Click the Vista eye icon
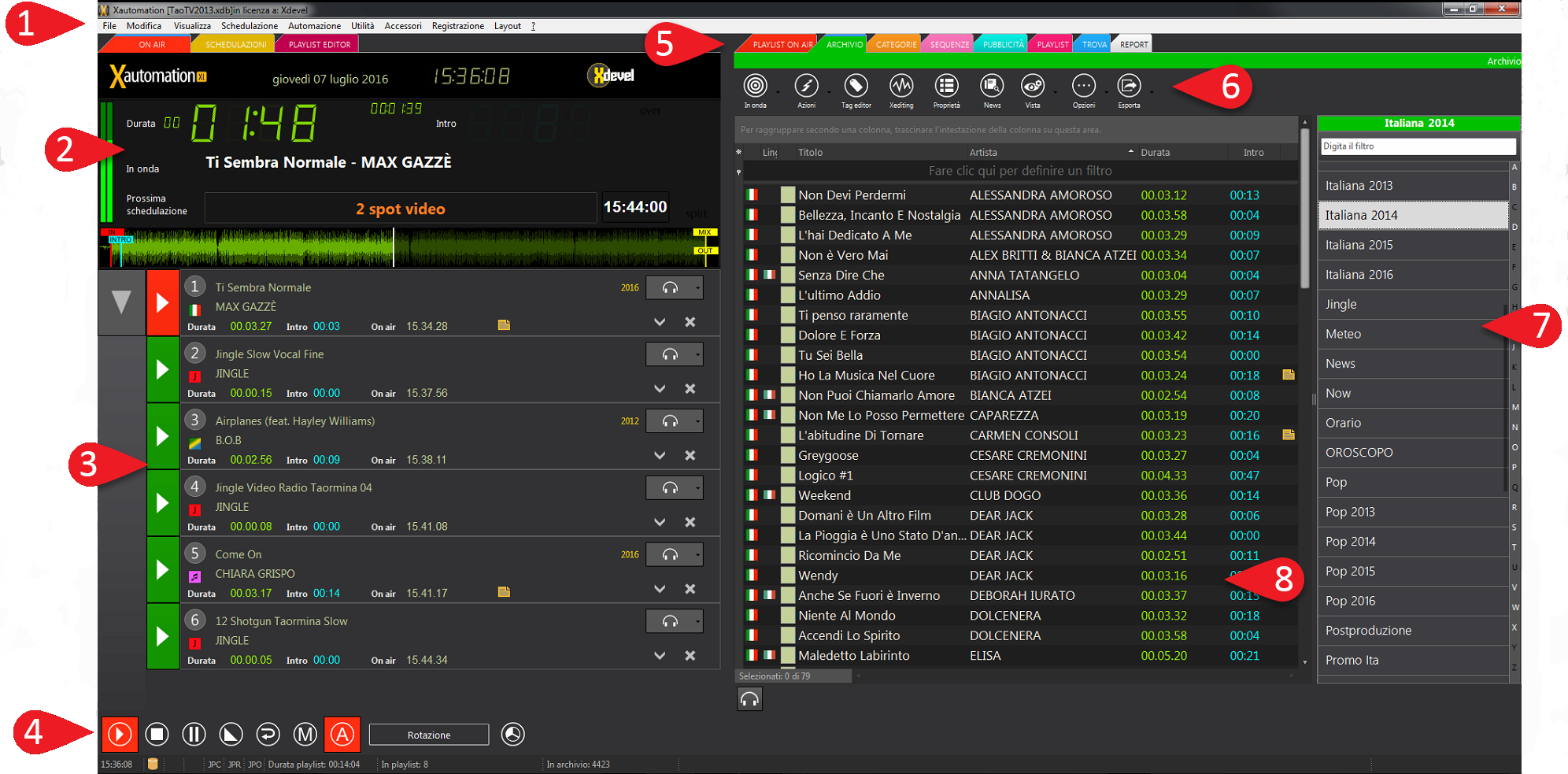 1033,85
